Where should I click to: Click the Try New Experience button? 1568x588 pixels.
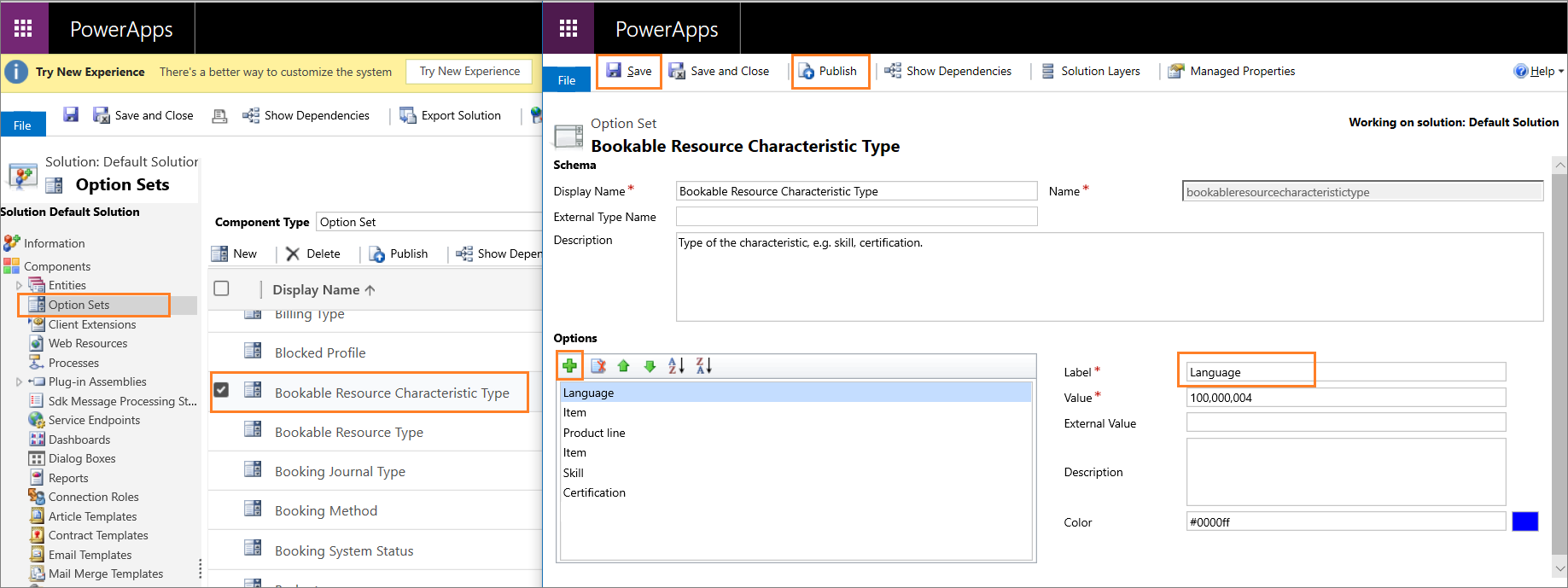[x=469, y=72]
